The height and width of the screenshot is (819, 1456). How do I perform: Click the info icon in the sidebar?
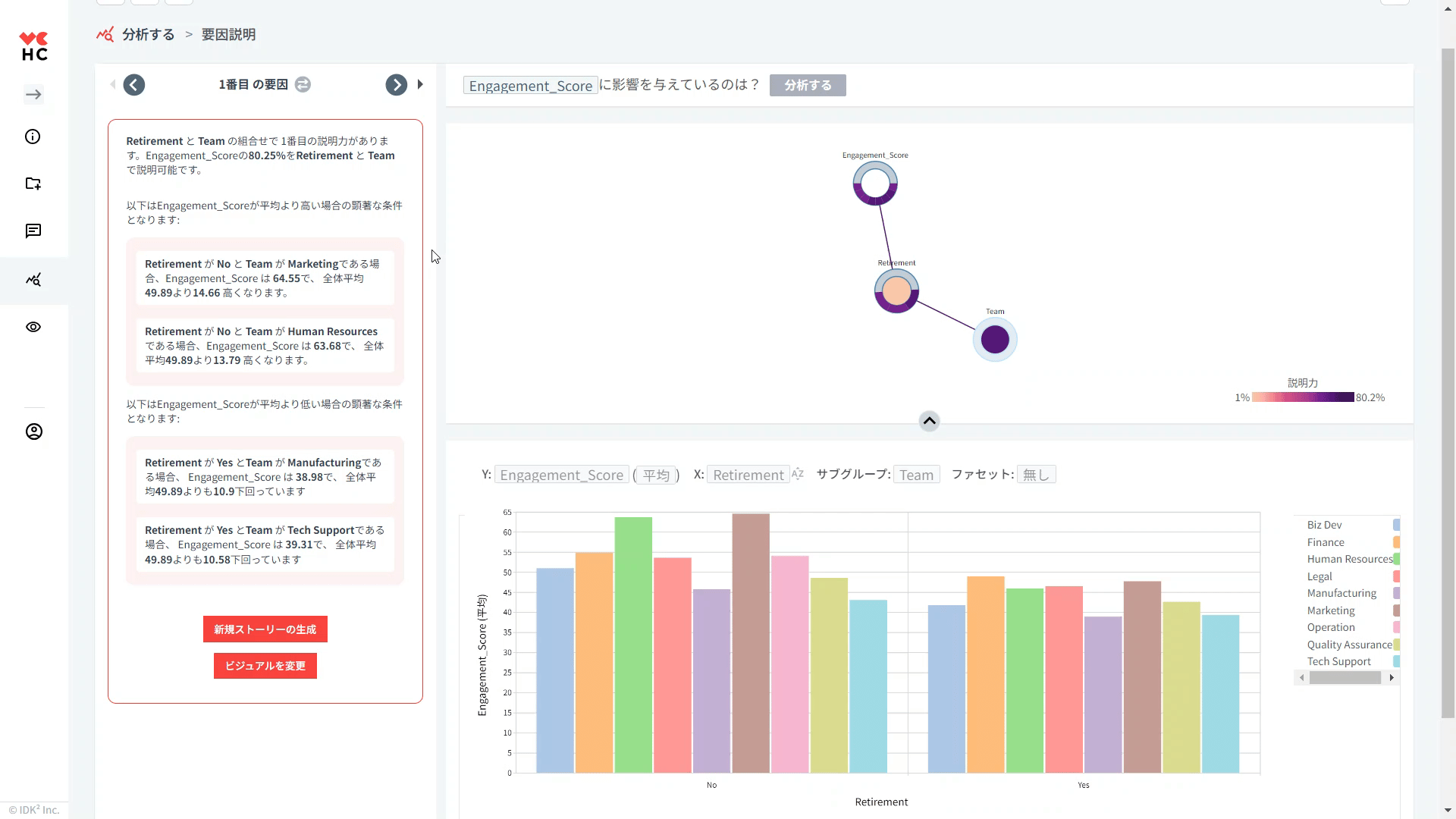tap(33, 136)
